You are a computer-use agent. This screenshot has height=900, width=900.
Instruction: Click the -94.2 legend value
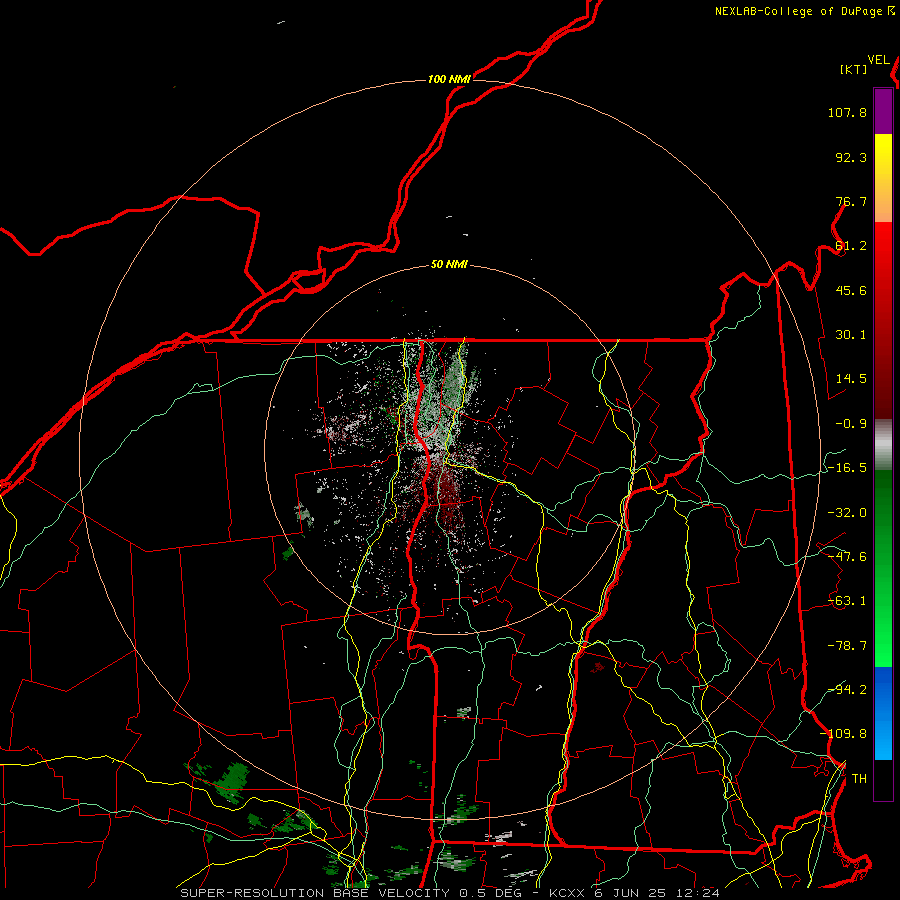pyautogui.click(x=847, y=690)
